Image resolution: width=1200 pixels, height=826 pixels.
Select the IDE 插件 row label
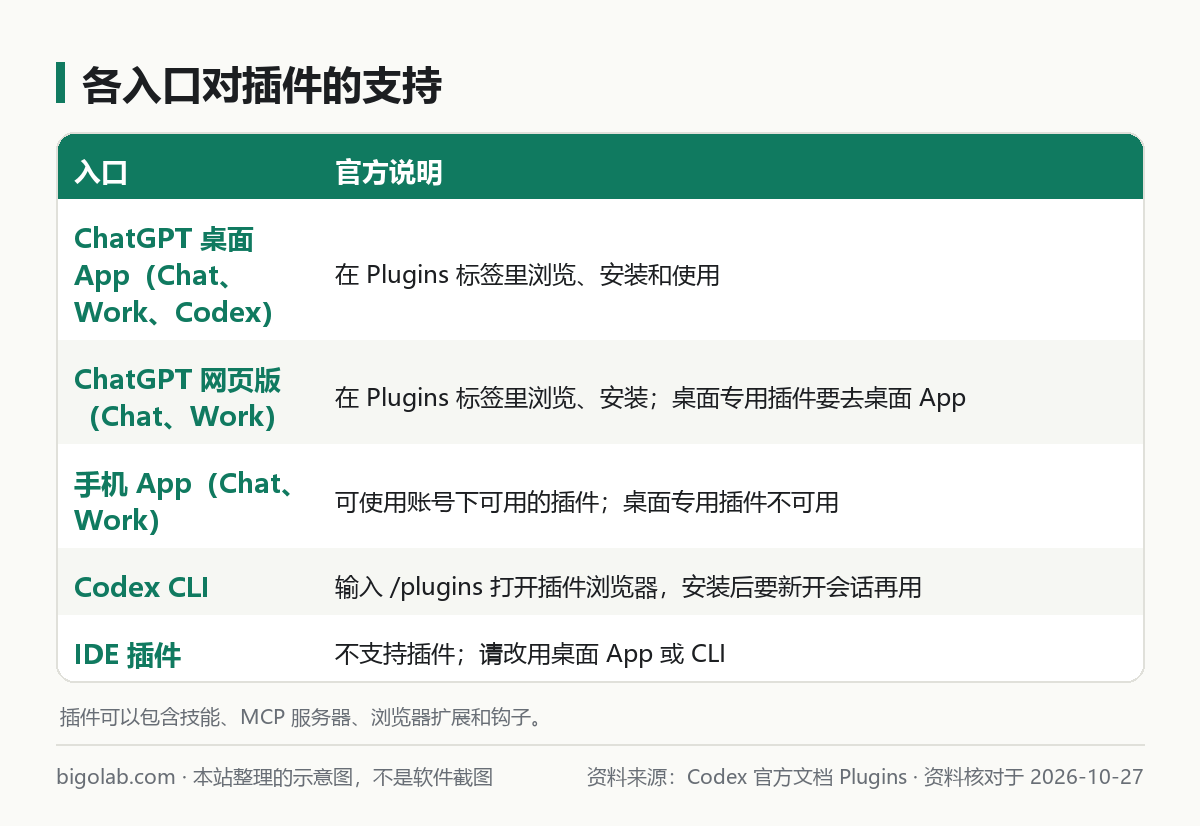coord(127,655)
